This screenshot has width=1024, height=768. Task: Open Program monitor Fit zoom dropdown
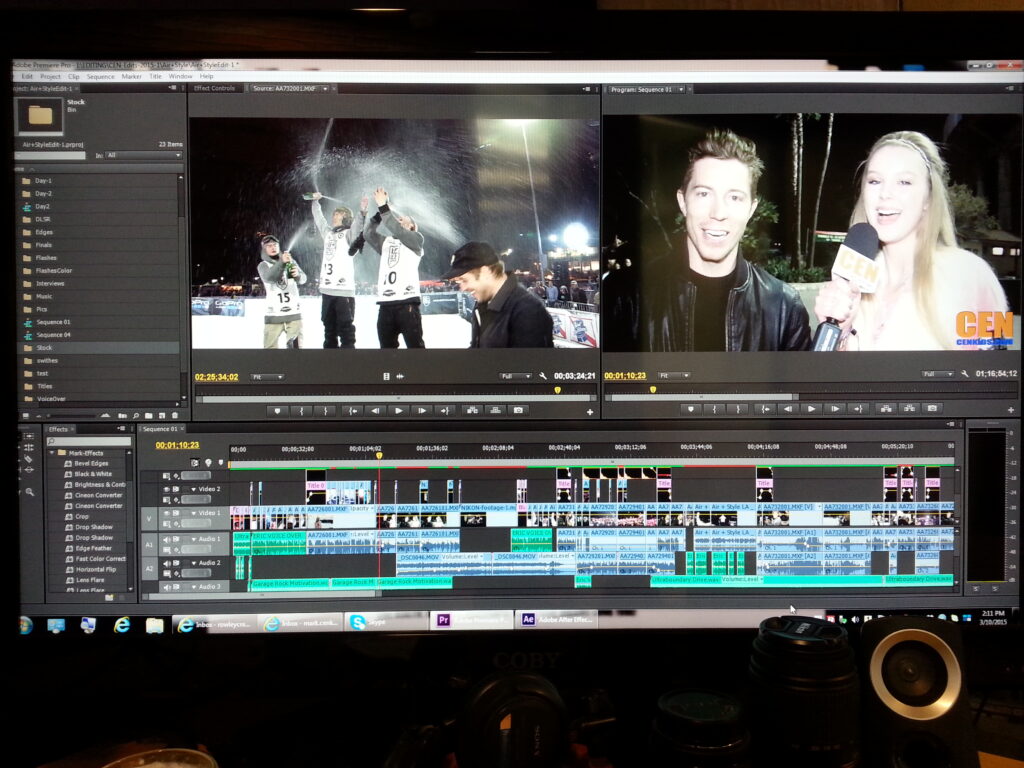[x=675, y=376]
